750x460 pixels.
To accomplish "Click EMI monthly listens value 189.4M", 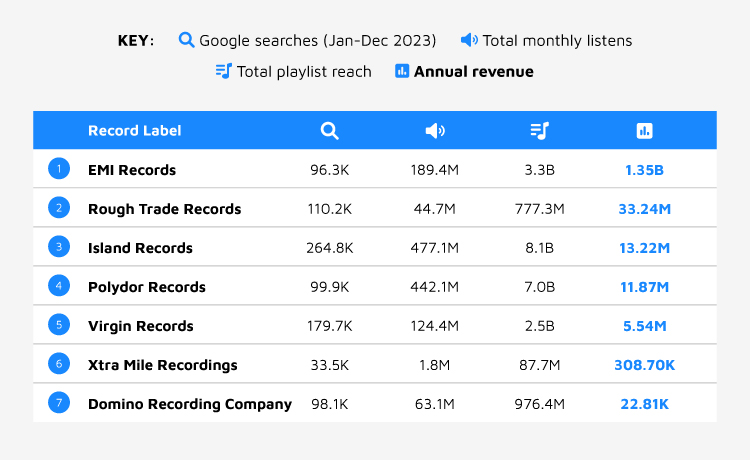I will 435,170.
